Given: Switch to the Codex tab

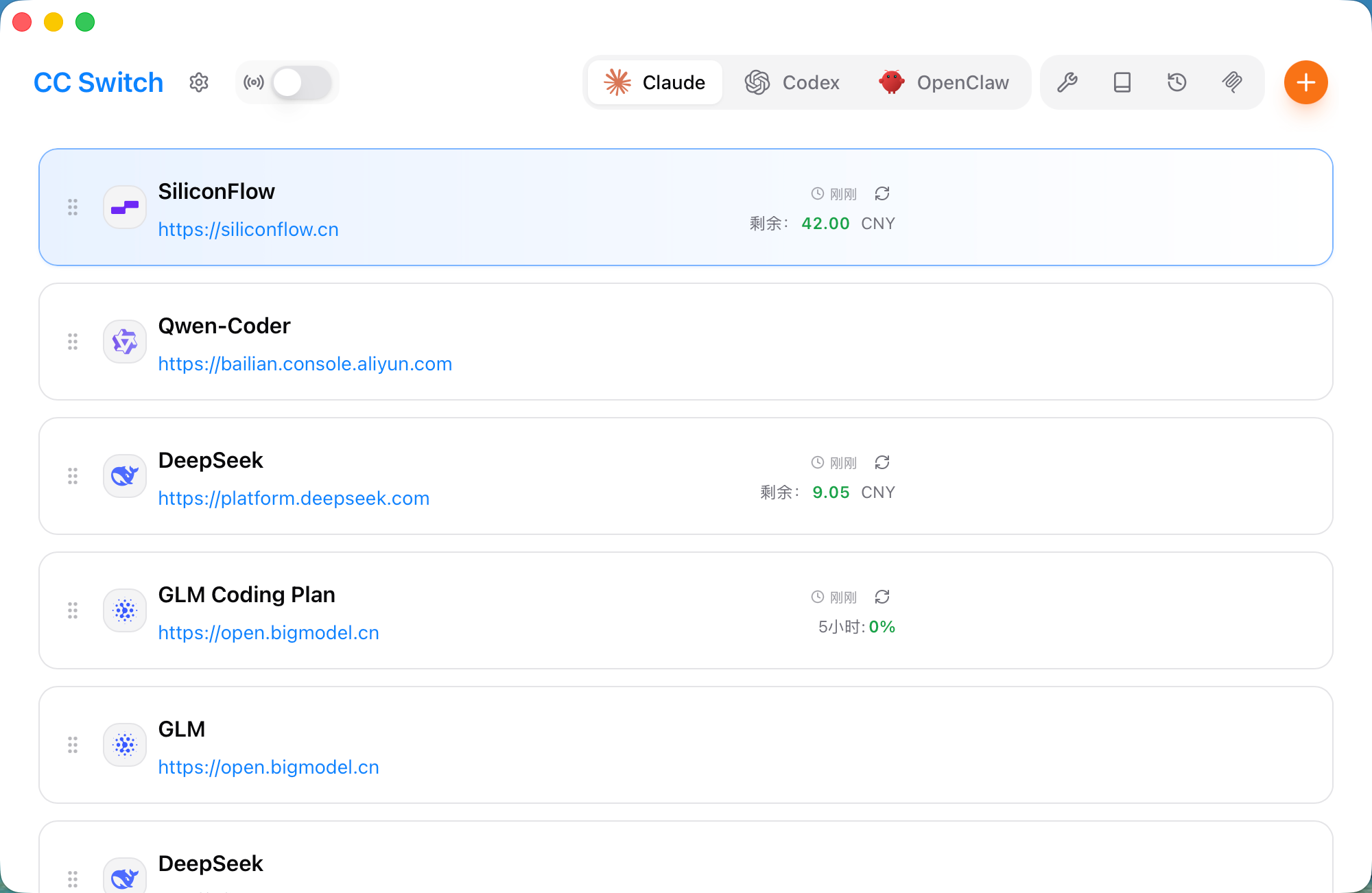Looking at the screenshot, I should click(792, 82).
